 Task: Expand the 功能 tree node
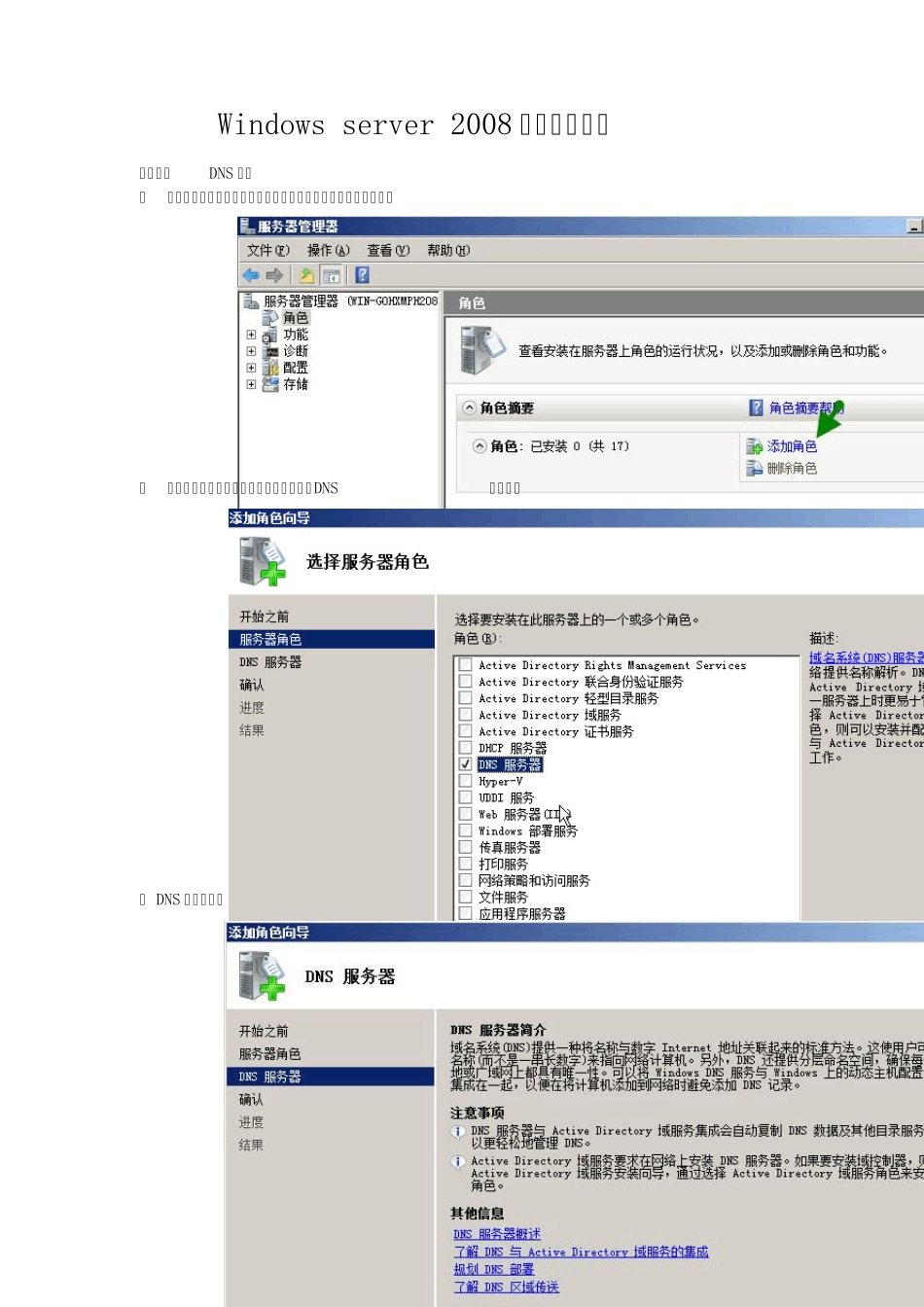251,335
